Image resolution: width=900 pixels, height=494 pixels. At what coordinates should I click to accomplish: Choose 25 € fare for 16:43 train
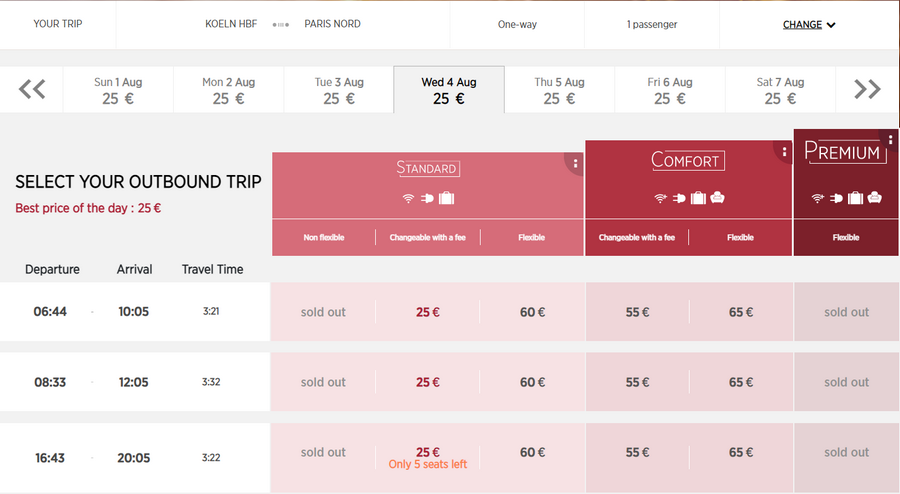[x=428, y=452]
